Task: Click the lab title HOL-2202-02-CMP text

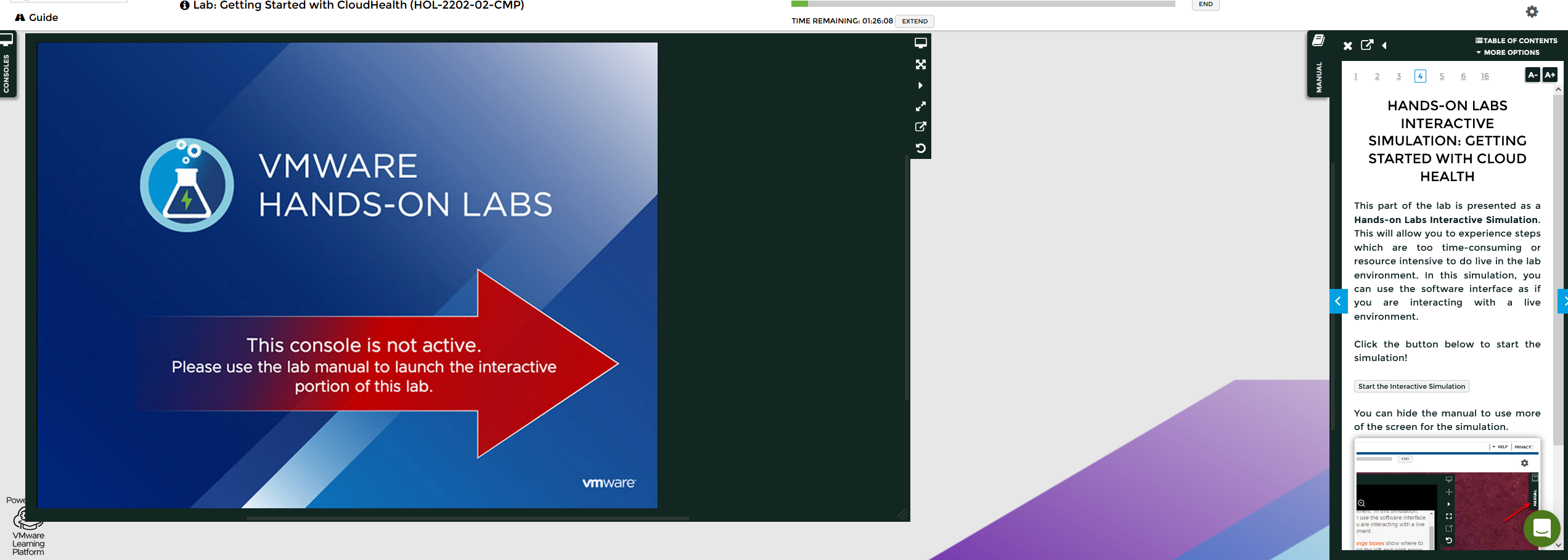Action: (x=358, y=6)
